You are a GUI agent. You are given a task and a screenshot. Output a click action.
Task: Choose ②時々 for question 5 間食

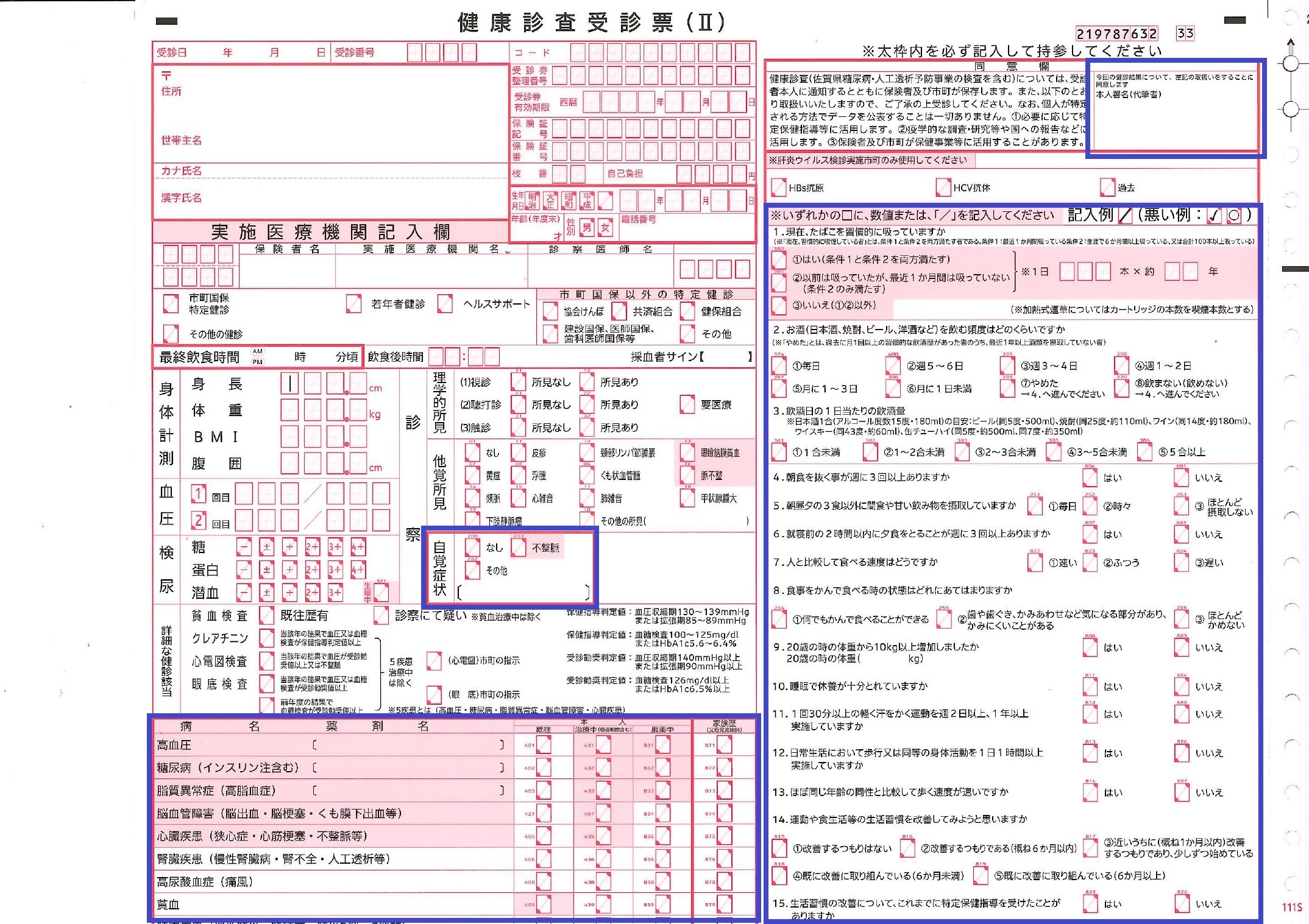[x=1090, y=506]
